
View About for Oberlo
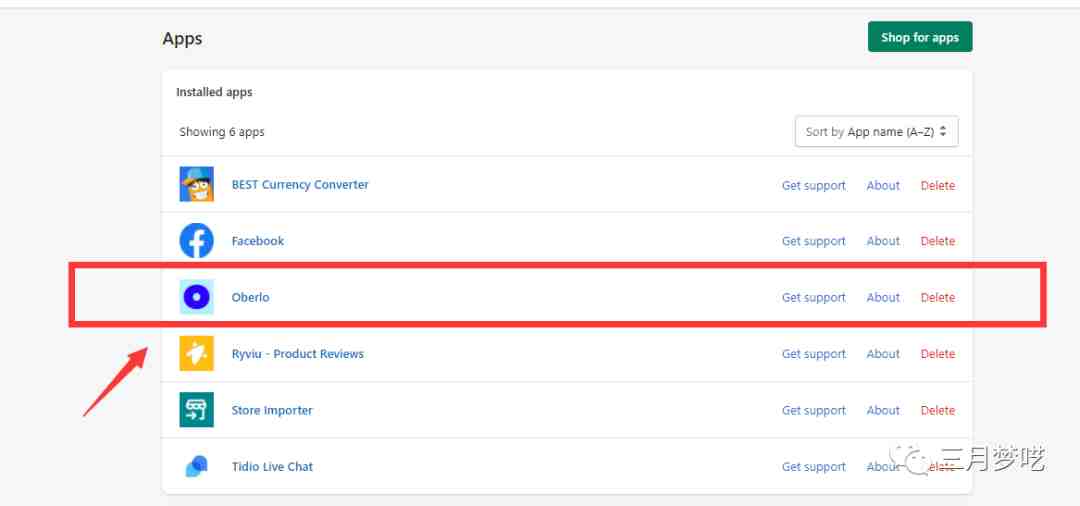coord(883,297)
